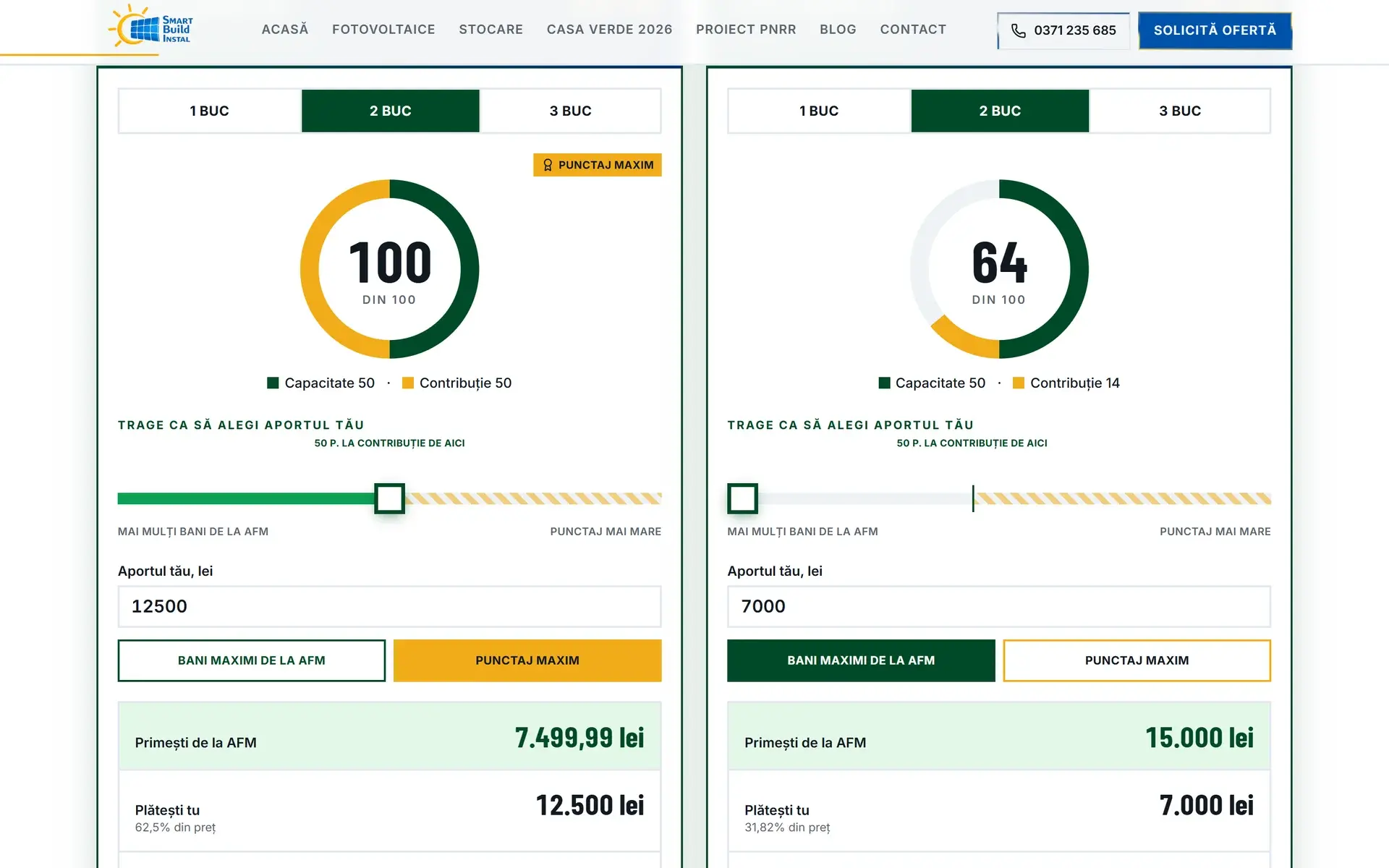This screenshot has height=868, width=1389.
Task: Open the ACASĂ menu item
Action: (285, 30)
